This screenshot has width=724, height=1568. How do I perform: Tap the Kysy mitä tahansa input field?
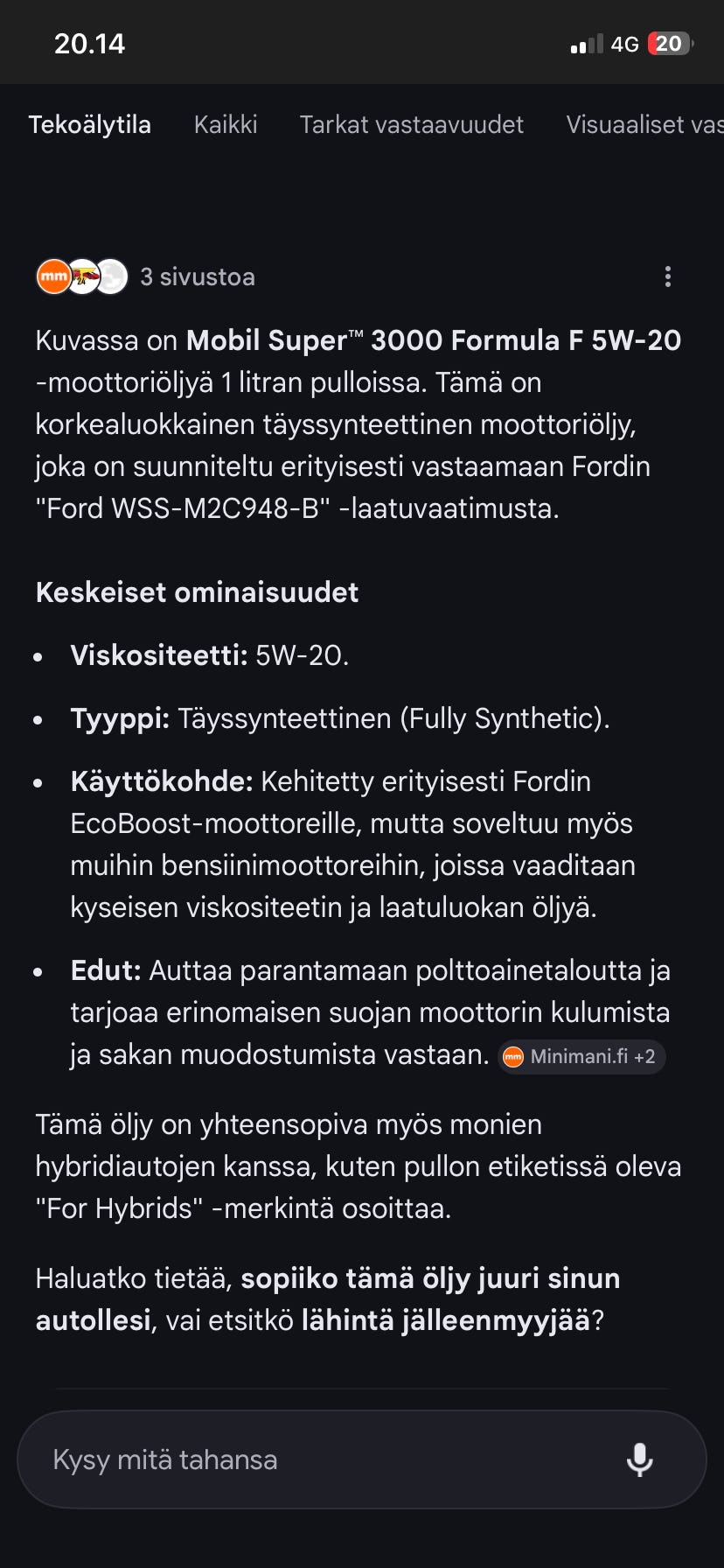point(262,1459)
